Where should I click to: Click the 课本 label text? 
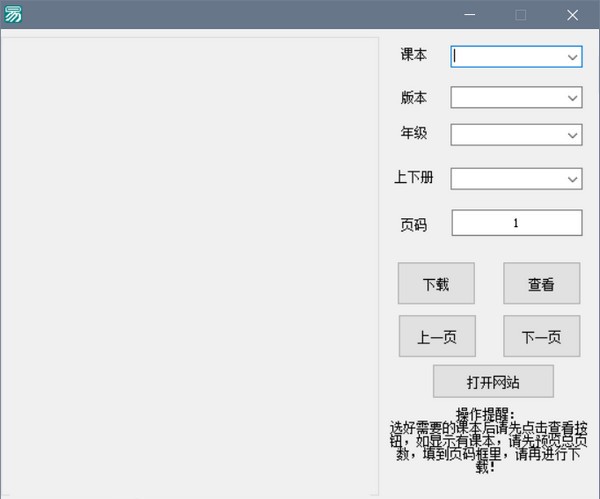point(414,54)
